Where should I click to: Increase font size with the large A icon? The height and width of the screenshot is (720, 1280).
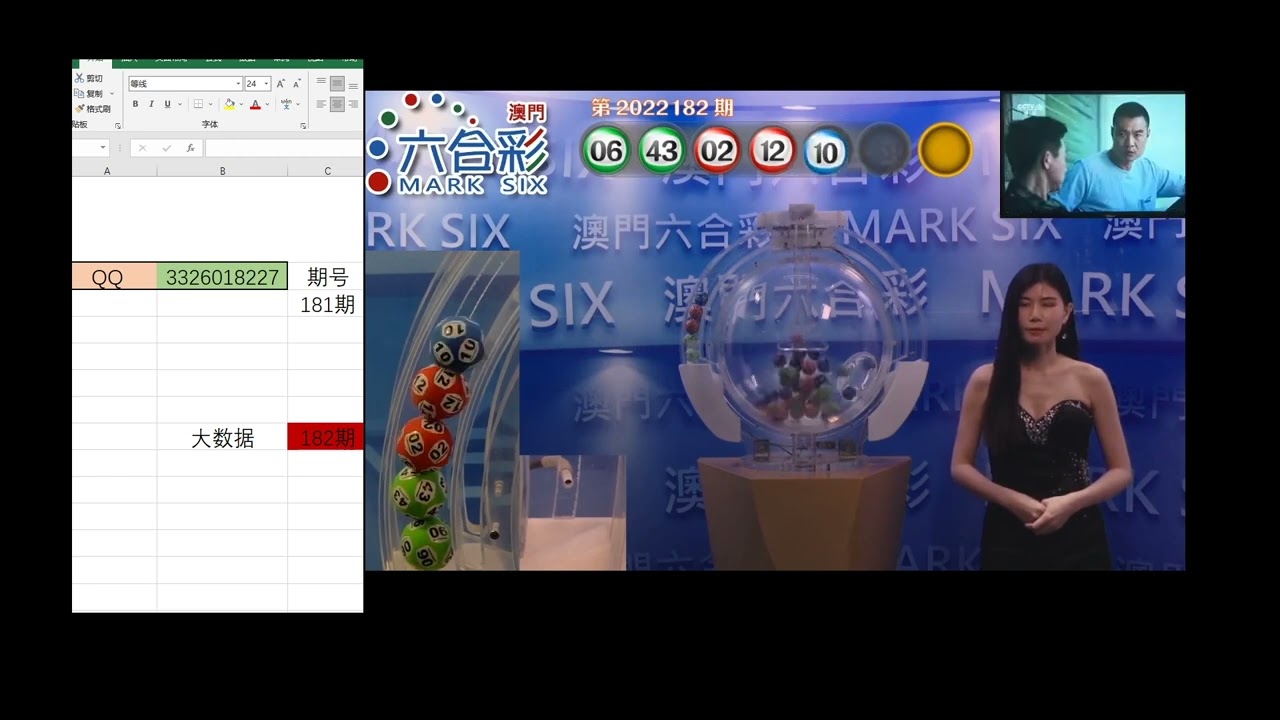pyautogui.click(x=280, y=84)
